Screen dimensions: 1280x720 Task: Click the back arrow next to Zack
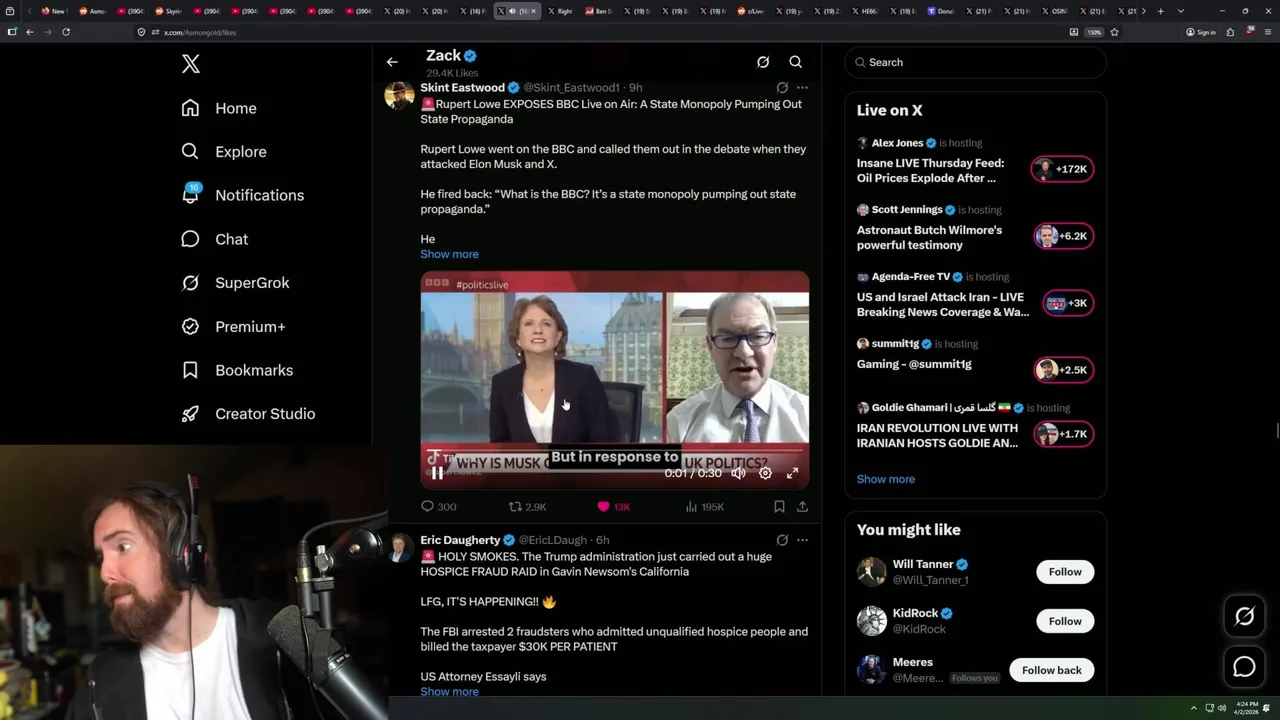(x=392, y=62)
